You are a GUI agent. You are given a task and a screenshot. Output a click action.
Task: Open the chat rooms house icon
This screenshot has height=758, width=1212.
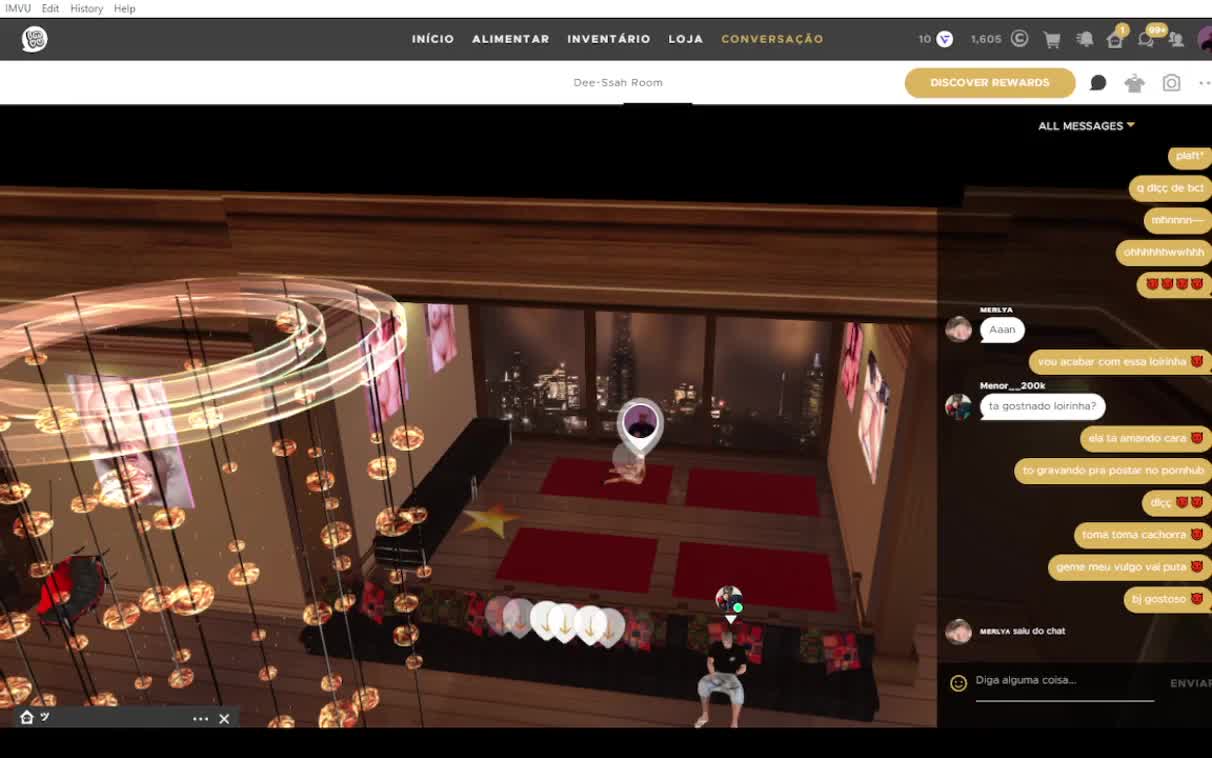pyautogui.click(x=1115, y=40)
